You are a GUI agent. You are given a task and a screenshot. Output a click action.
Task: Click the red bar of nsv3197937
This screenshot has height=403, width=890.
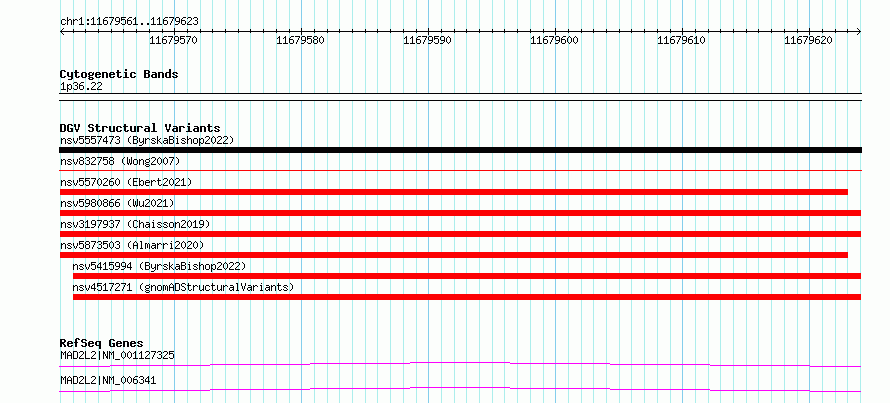tap(460, 234)
